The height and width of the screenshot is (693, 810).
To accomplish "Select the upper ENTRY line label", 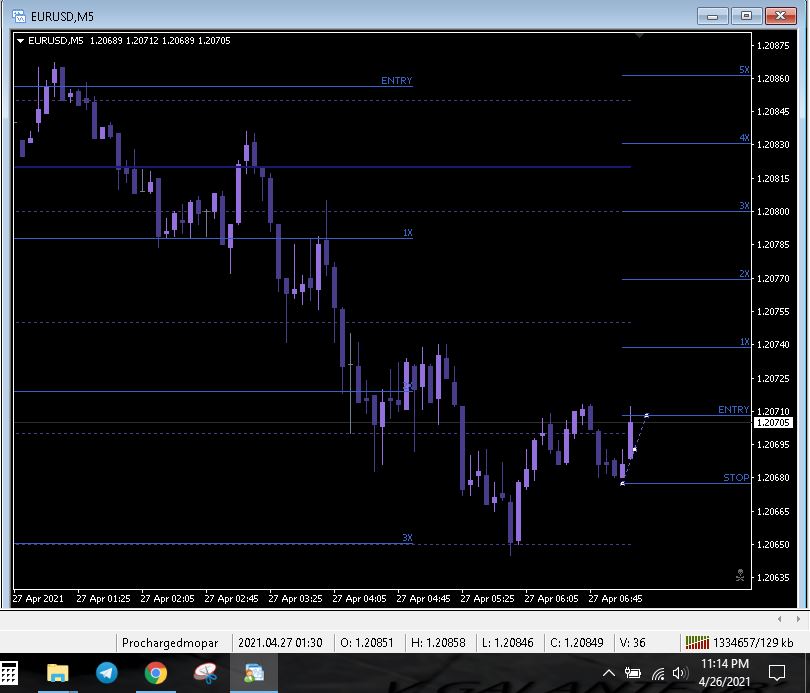I will [x=396, y=81].
